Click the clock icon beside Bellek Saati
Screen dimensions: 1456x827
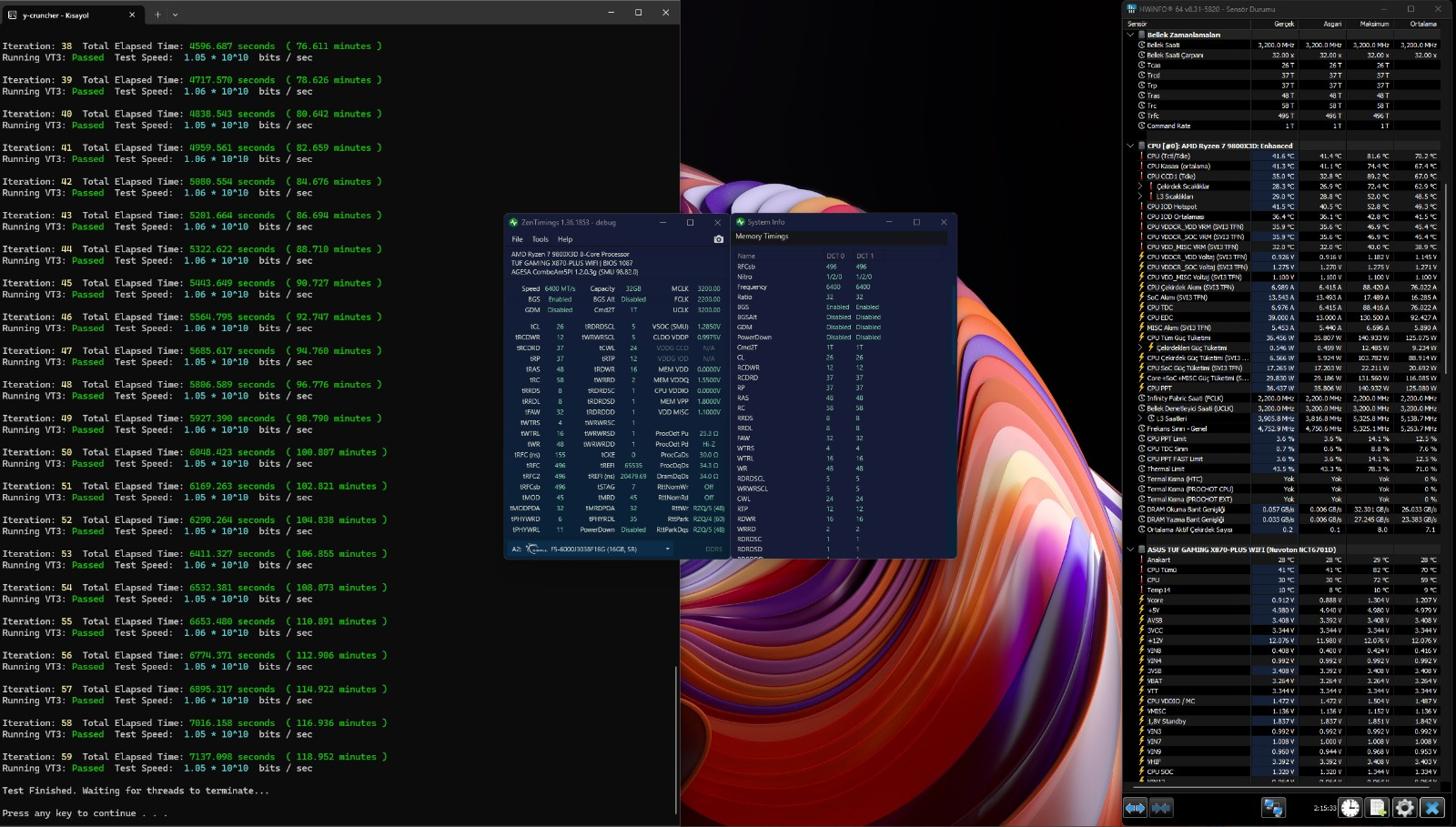(x=1142, y=45)
